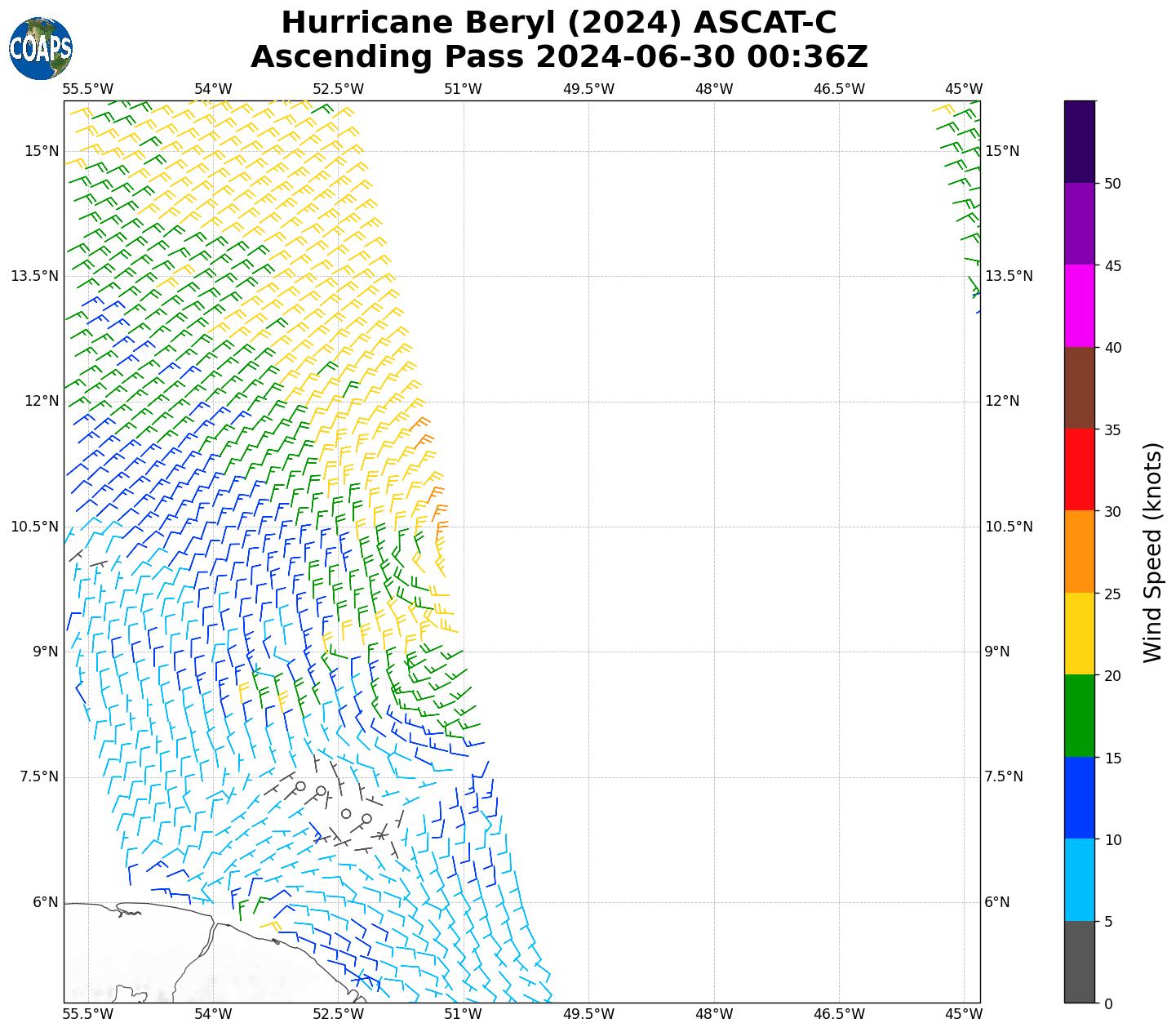1176x1032 pixels.
Task: Select the magenta 40-45 knots color band
Action: pyautogui.click(x=1079, y=305)
